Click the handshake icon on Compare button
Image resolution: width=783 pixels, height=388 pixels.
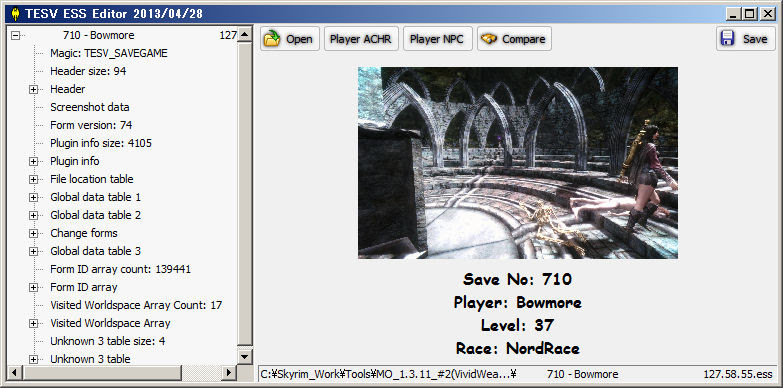click(x=489, y=39)
